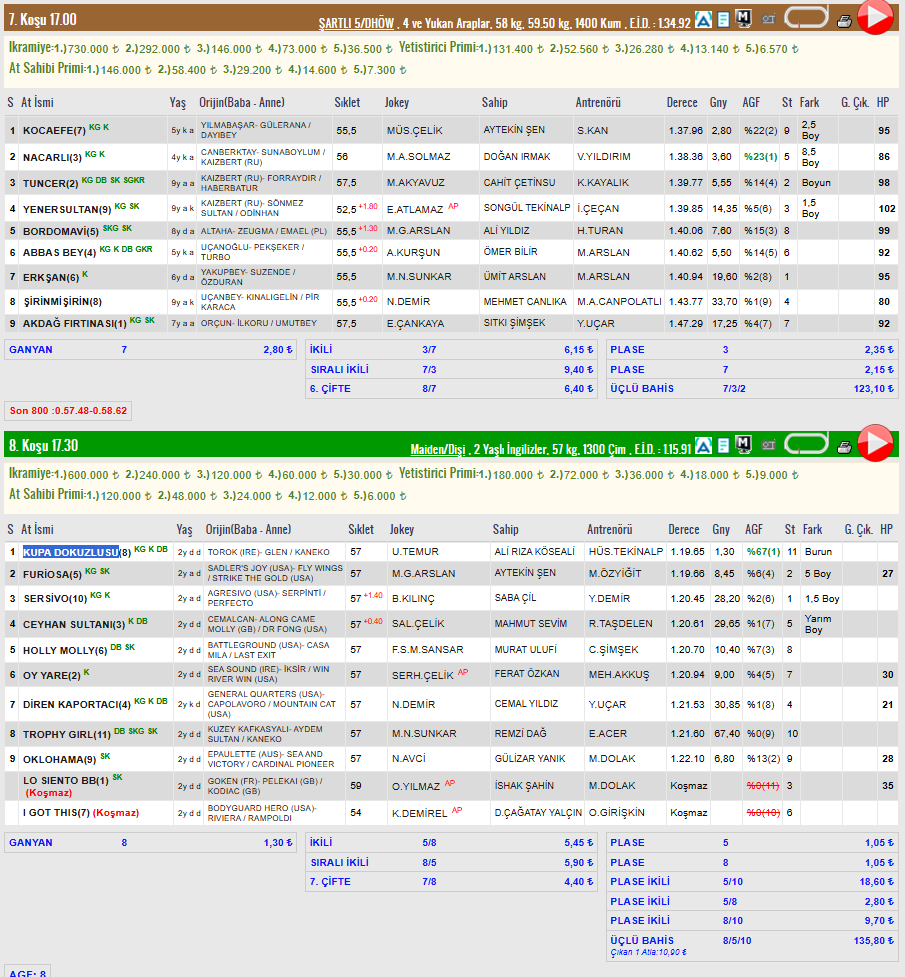Open race 8 document report icon
This screenshot has height=977, width=905.
(x=723, y=446)
